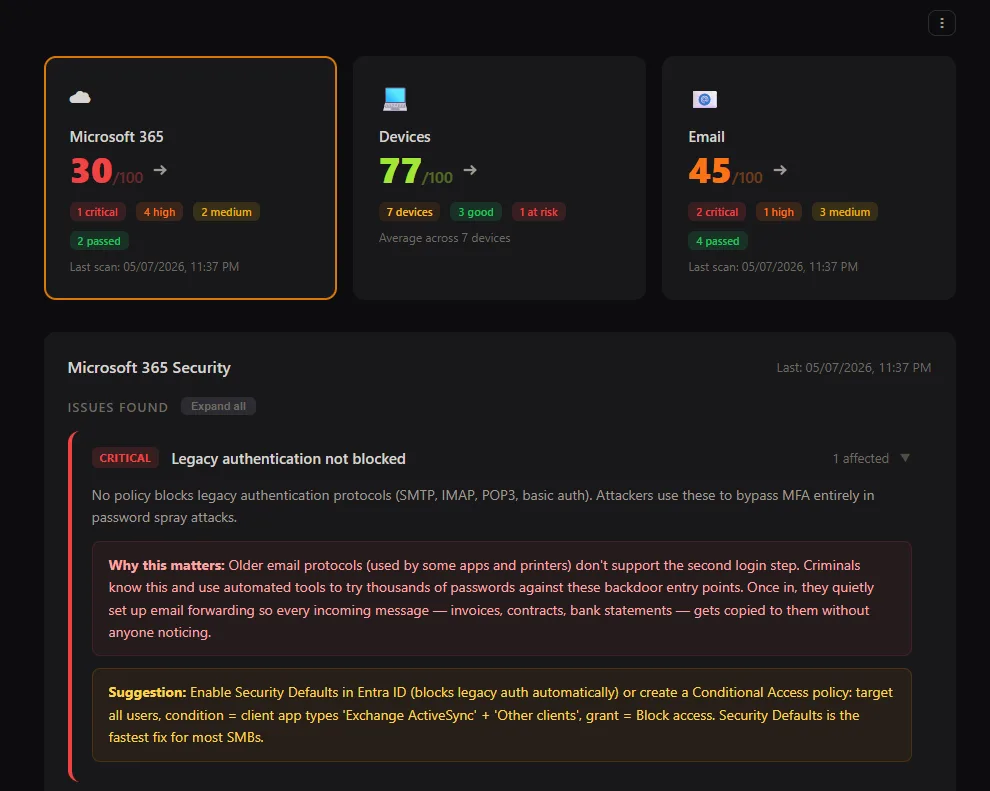
Task: Click the 1 at risk badge
Action: pos(539,212)
